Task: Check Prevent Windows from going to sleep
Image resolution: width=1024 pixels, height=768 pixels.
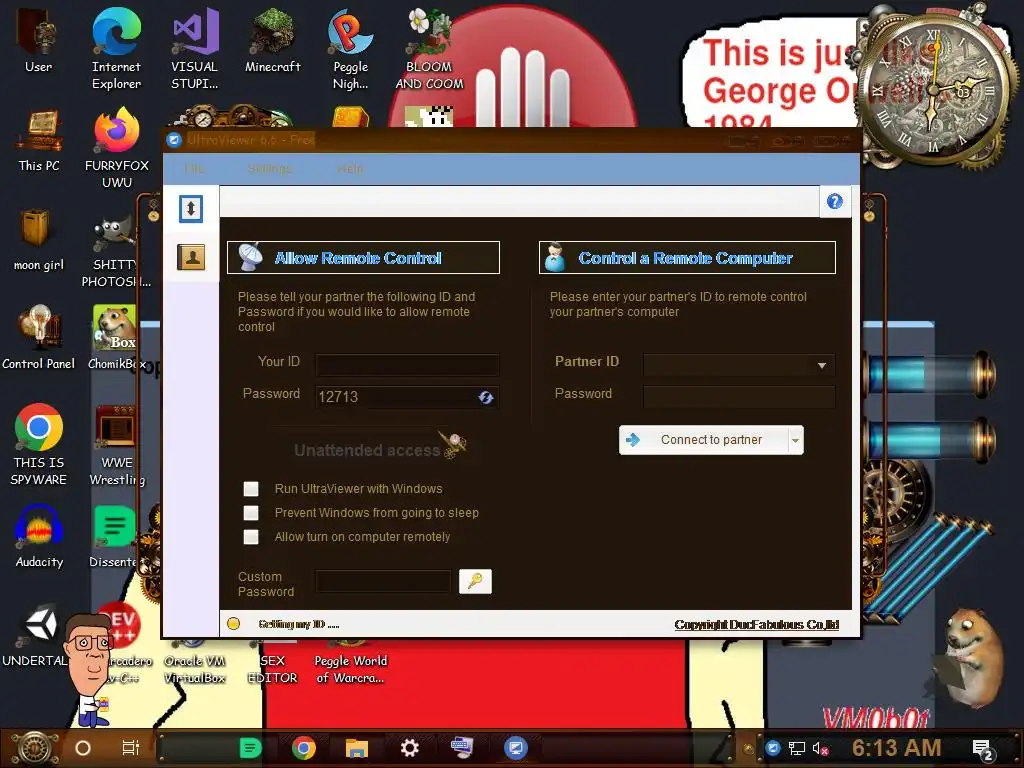Action: click(x=251, y=513)
